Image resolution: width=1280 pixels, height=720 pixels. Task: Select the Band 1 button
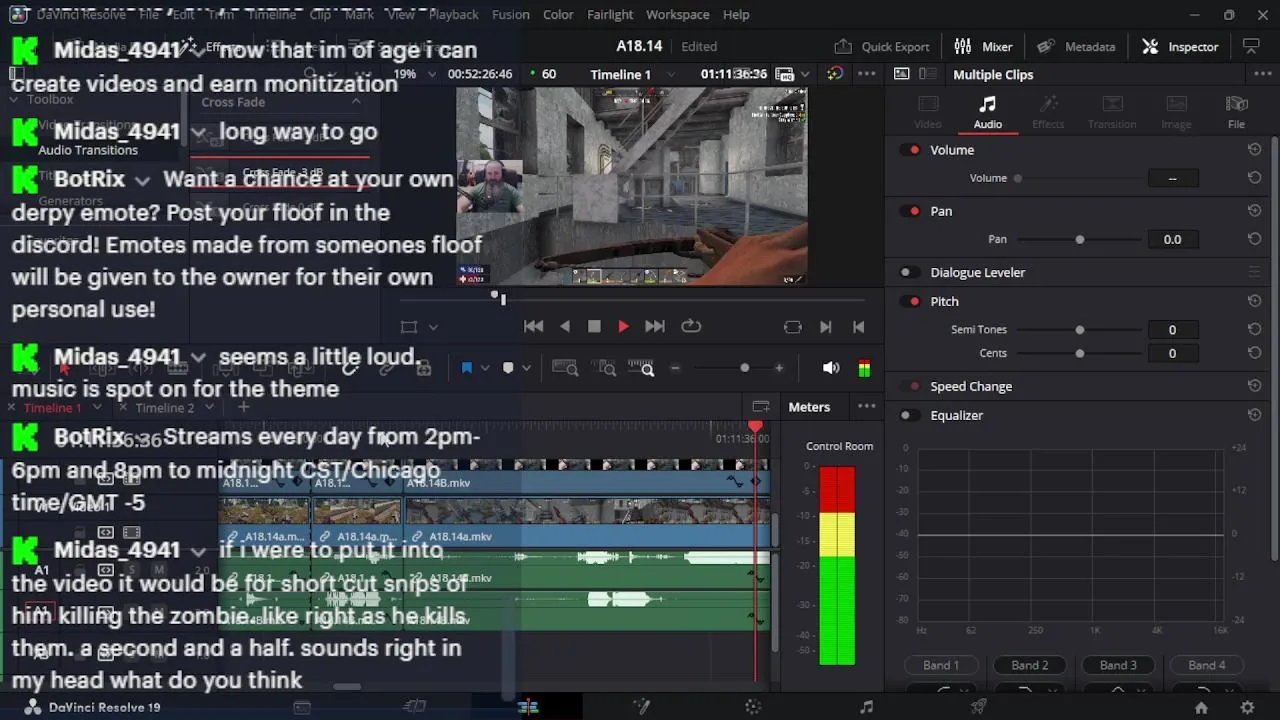941,665
